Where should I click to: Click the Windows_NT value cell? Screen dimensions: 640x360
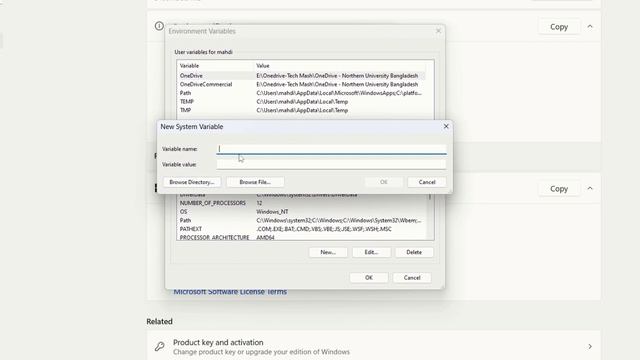(272, 211)
